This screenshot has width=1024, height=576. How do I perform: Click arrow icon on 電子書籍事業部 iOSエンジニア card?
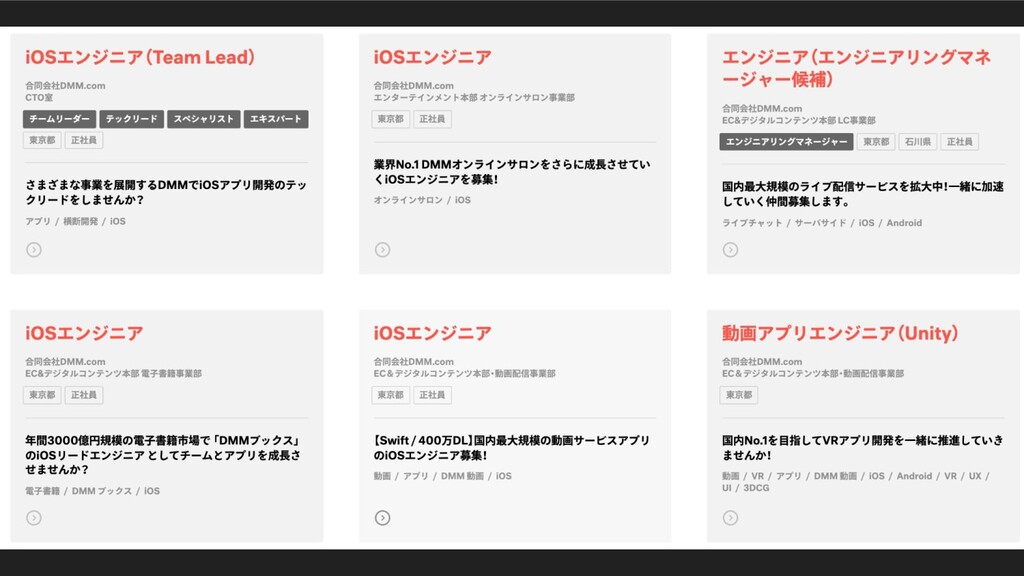coord(34,518)
